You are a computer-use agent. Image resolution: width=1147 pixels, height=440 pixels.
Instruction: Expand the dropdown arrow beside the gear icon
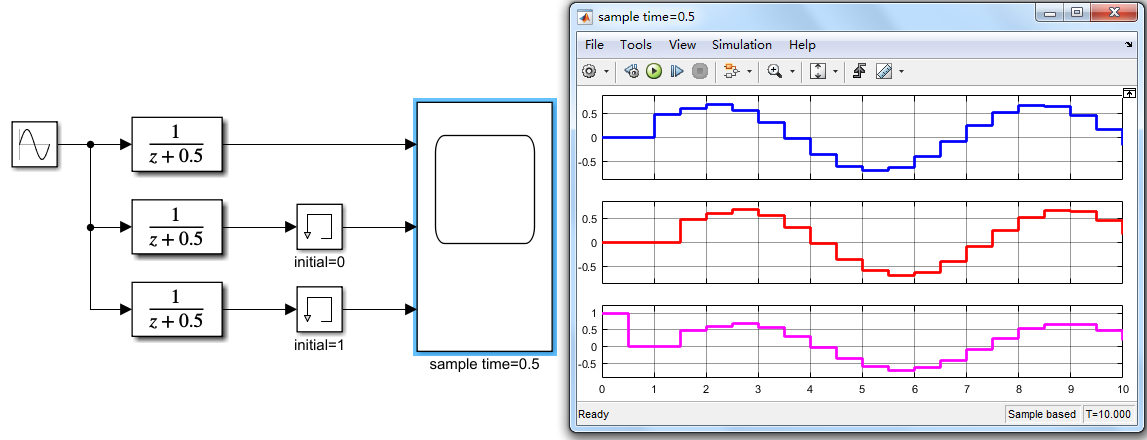(x=606, y=72)
